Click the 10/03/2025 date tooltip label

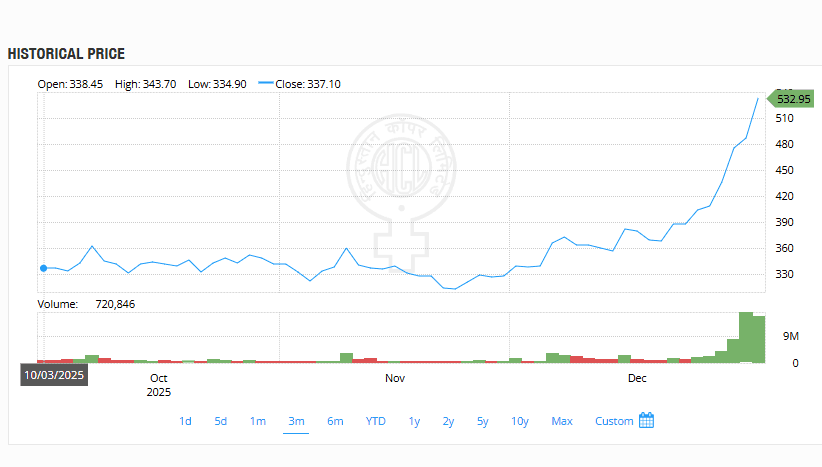55,374
